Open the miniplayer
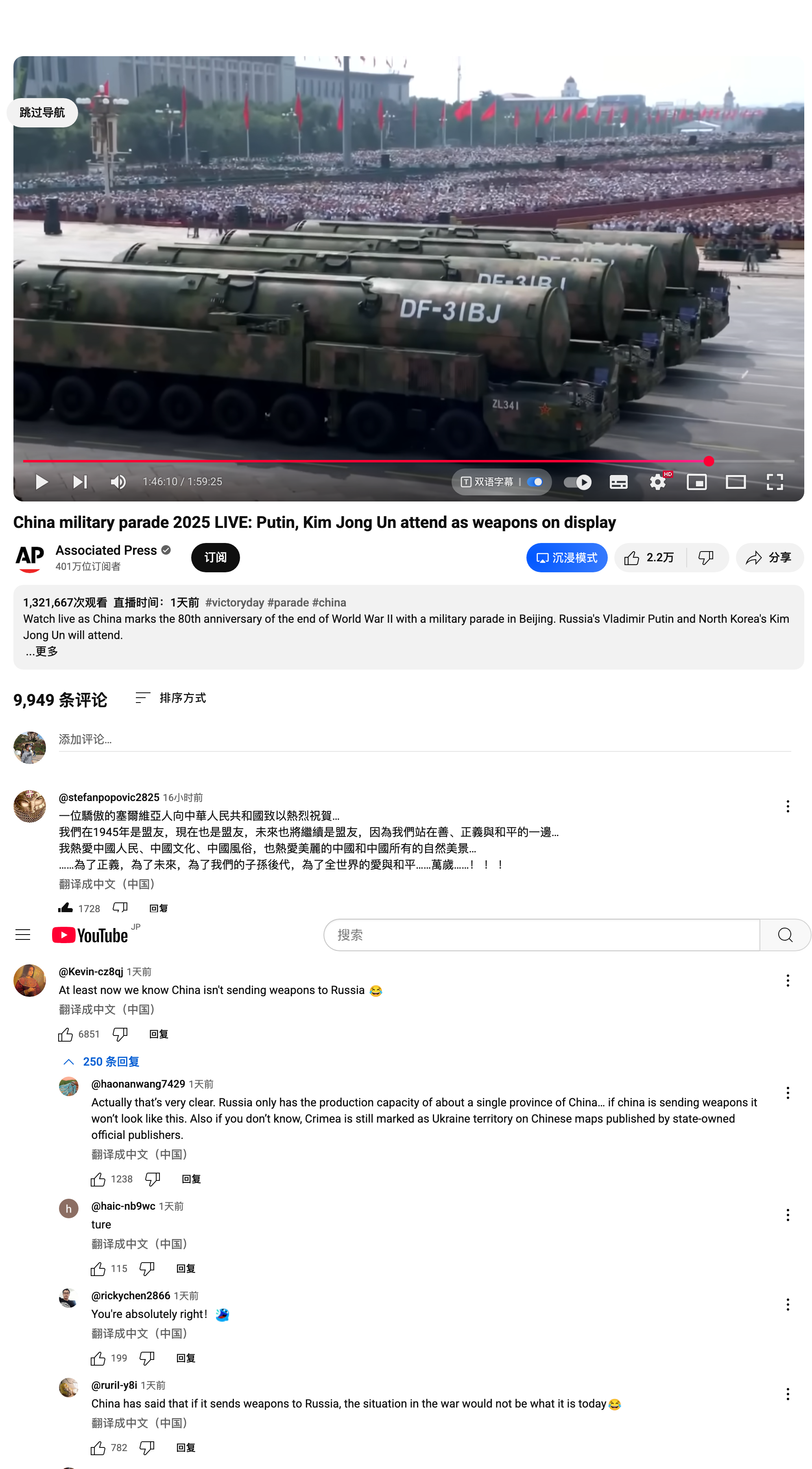This screenshot has height=1469, width=812. click(696, 482)
